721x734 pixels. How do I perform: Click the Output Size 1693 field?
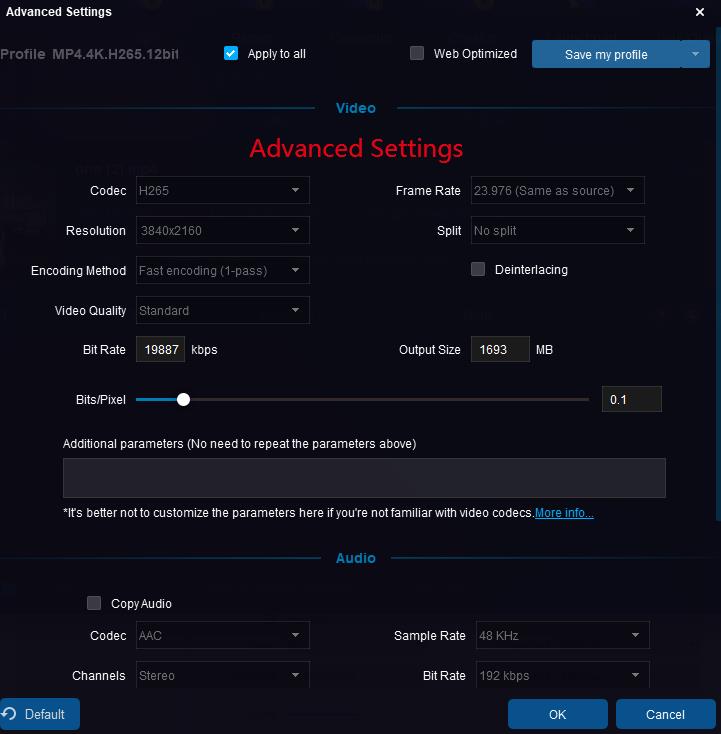tap(500, 349)
